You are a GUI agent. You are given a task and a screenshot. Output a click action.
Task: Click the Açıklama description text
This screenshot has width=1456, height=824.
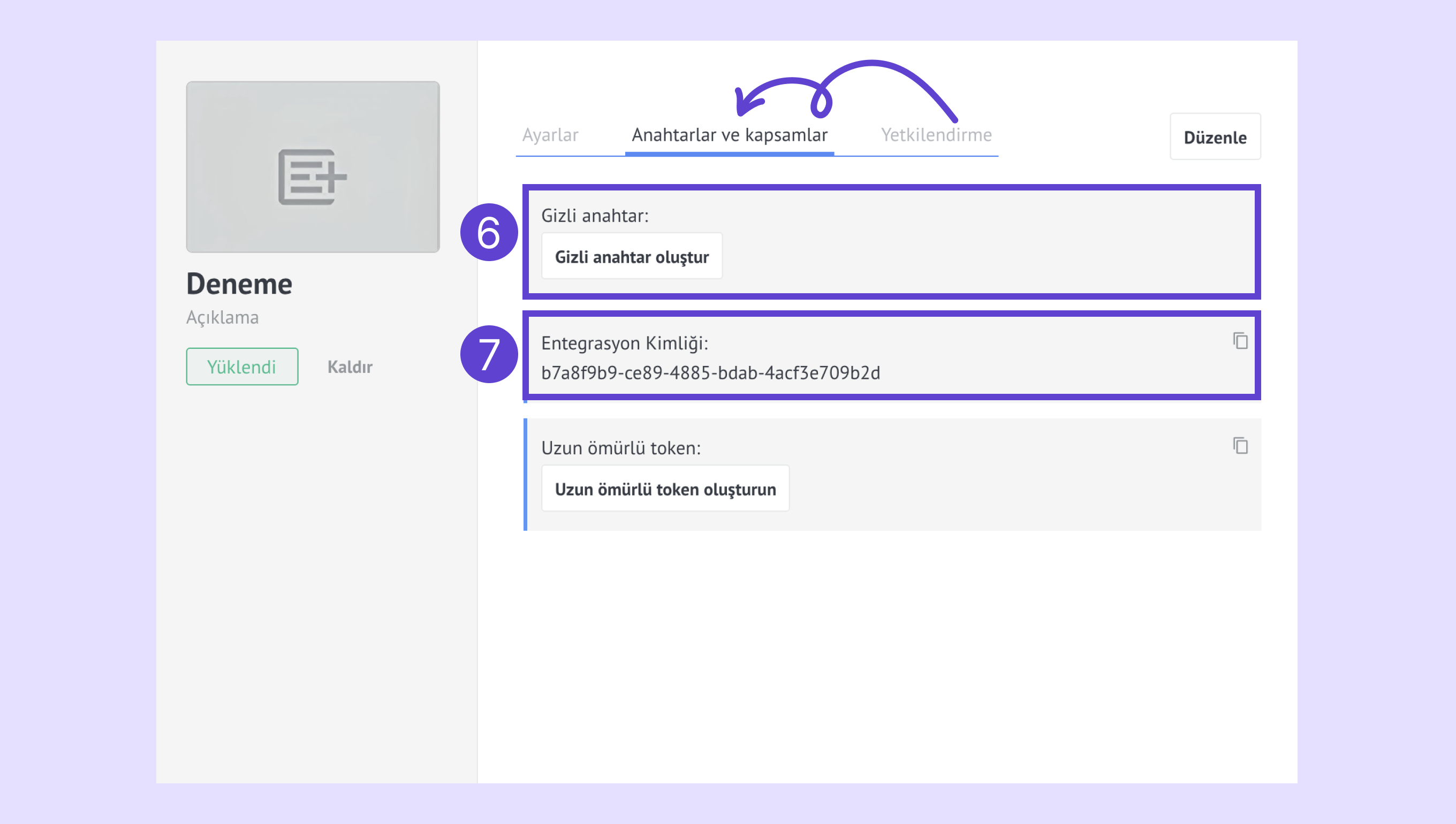click(222, 317)
